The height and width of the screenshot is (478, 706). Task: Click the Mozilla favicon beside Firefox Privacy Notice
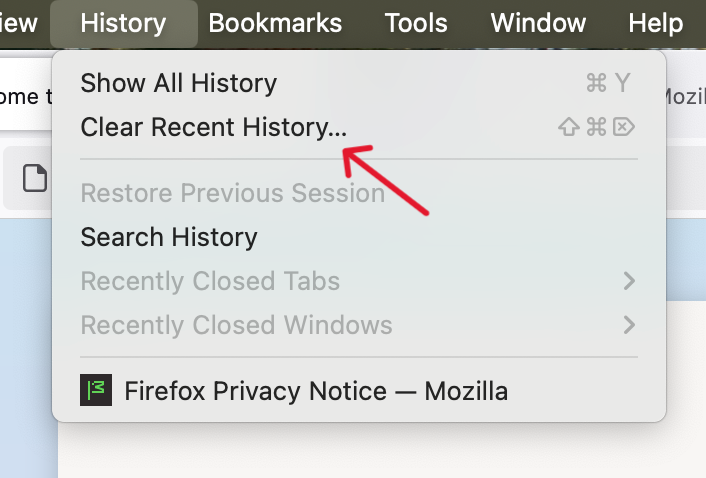(95, 390)
